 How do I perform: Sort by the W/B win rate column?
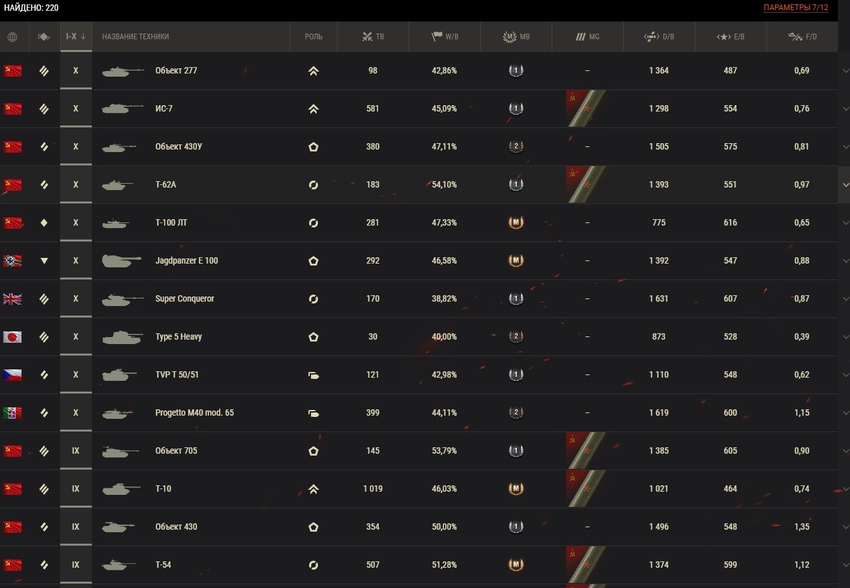pyautogui.click(x=445, y=37)
